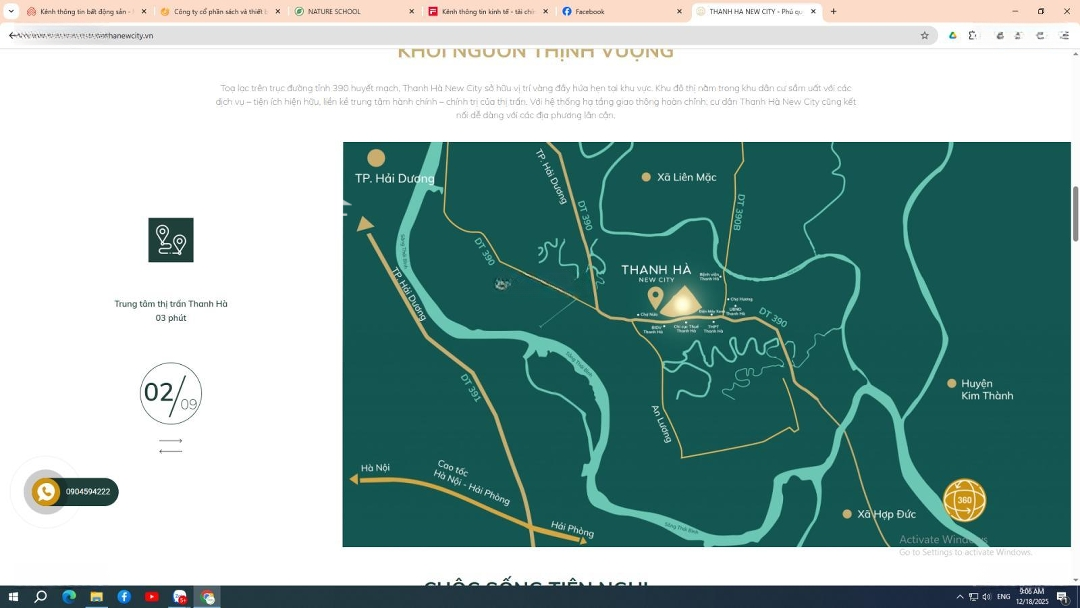Click the route location pins icon
Image resolution: width=1080 pixels, height=608 pixels.
171,240
